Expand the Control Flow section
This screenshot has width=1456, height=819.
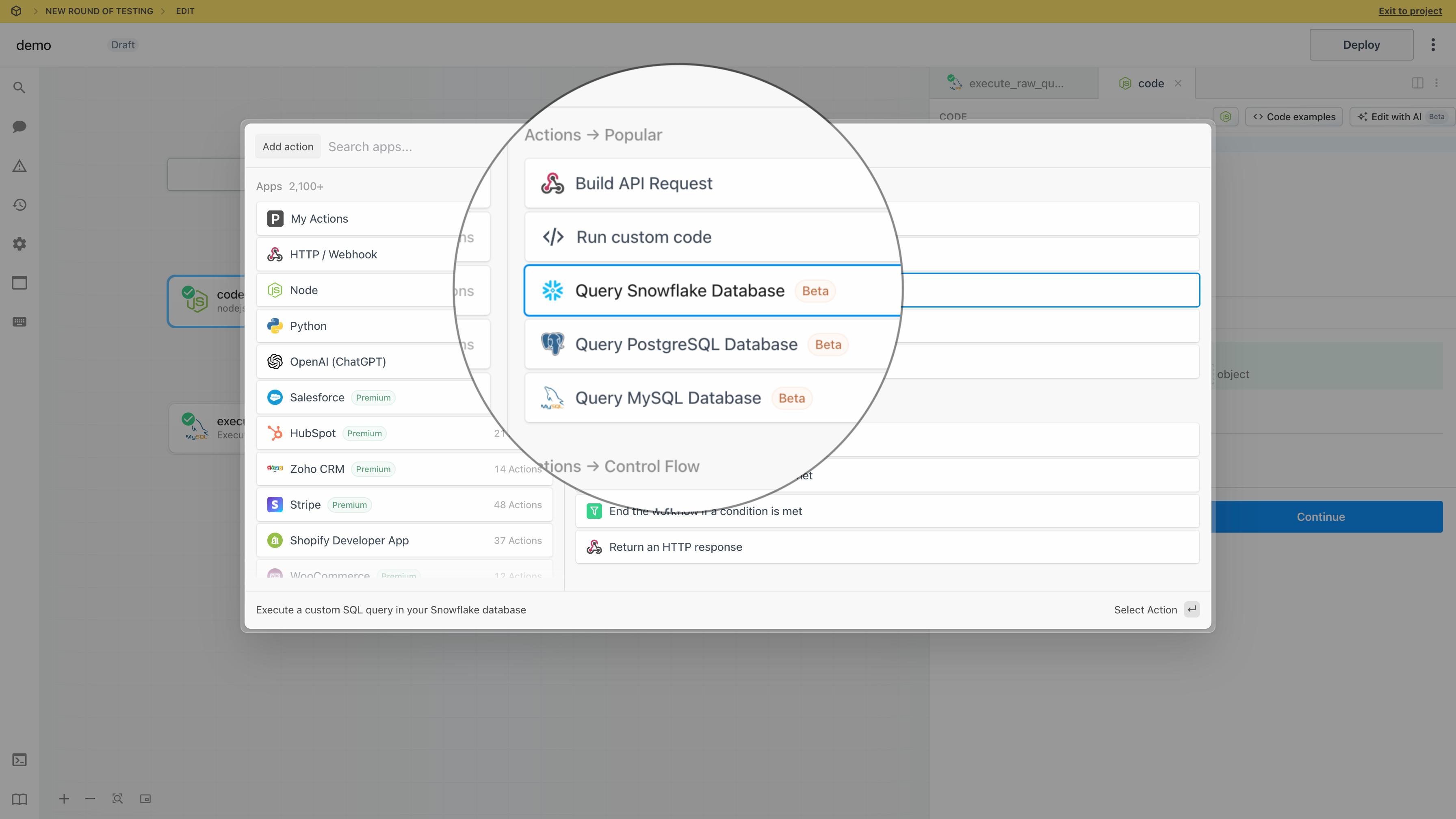pyautogui.click(x=650, y=466)
